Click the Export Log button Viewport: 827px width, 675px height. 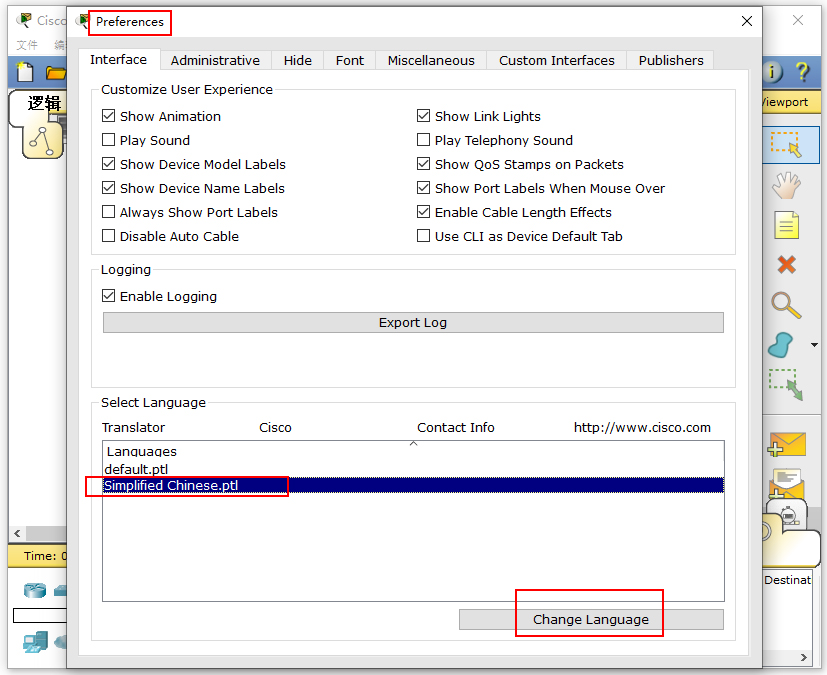coord(413,323)
